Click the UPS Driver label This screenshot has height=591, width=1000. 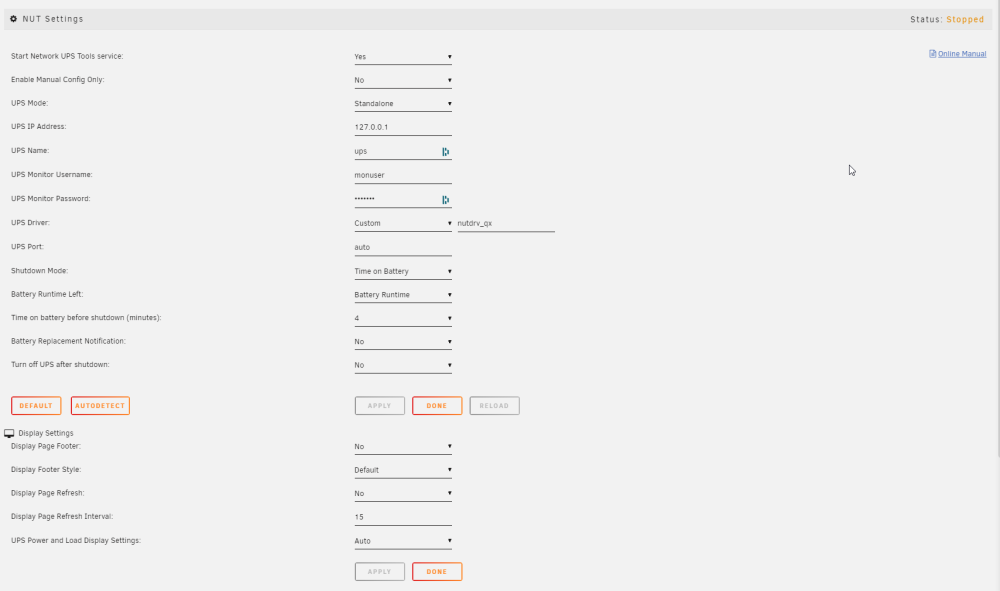[x=30, y=223]
